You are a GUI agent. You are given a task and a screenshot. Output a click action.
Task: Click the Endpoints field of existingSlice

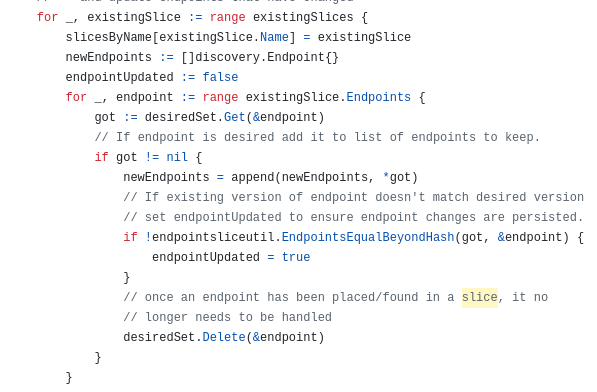tap(378, 97)
